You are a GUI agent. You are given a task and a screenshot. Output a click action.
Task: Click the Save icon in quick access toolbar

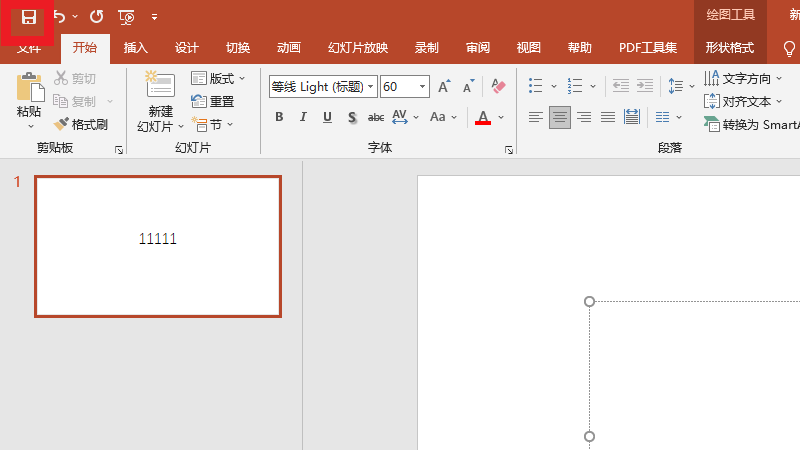click(29, 17)
